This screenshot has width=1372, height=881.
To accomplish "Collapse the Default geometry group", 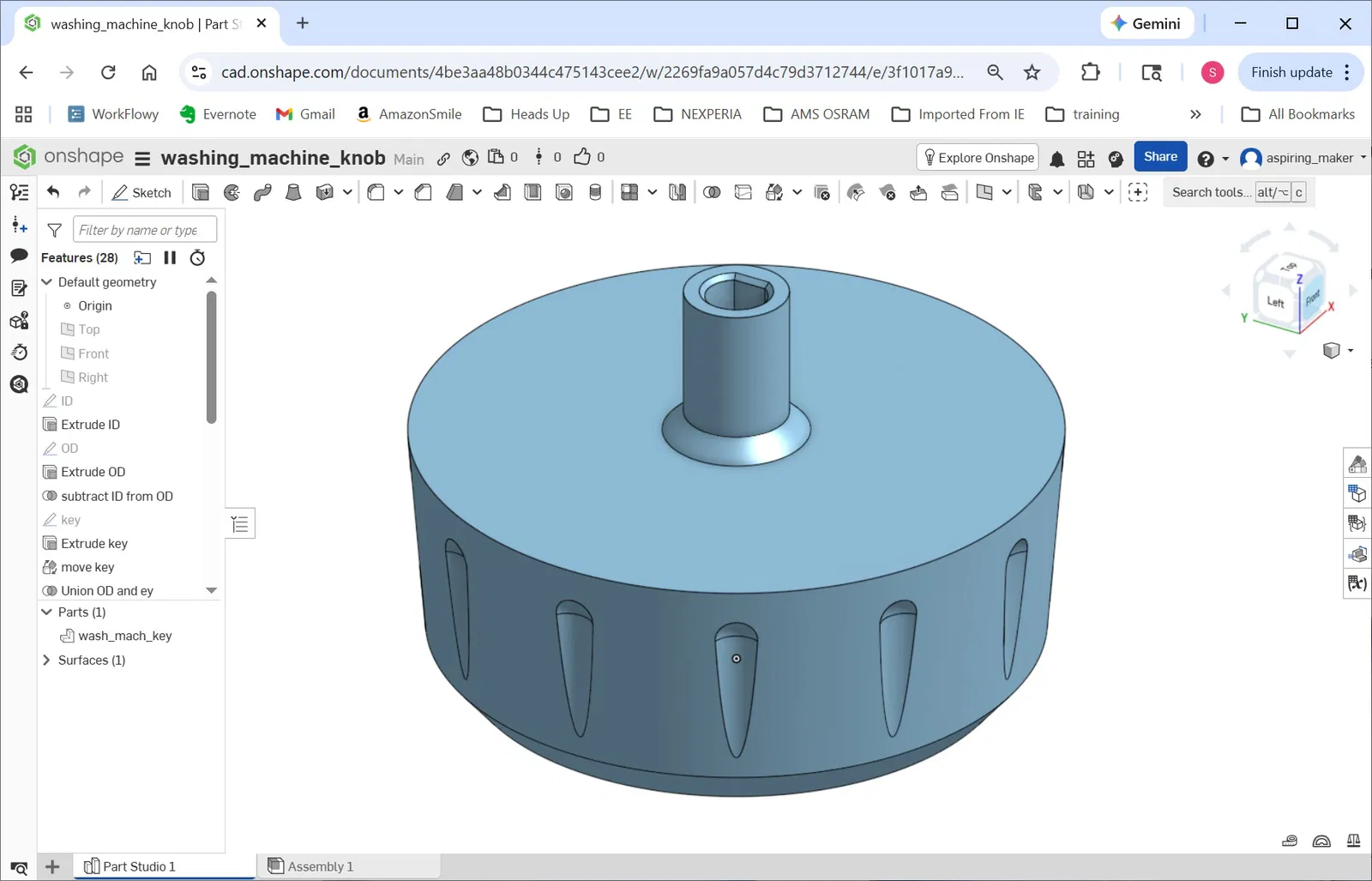I will (x=47, y=282).
